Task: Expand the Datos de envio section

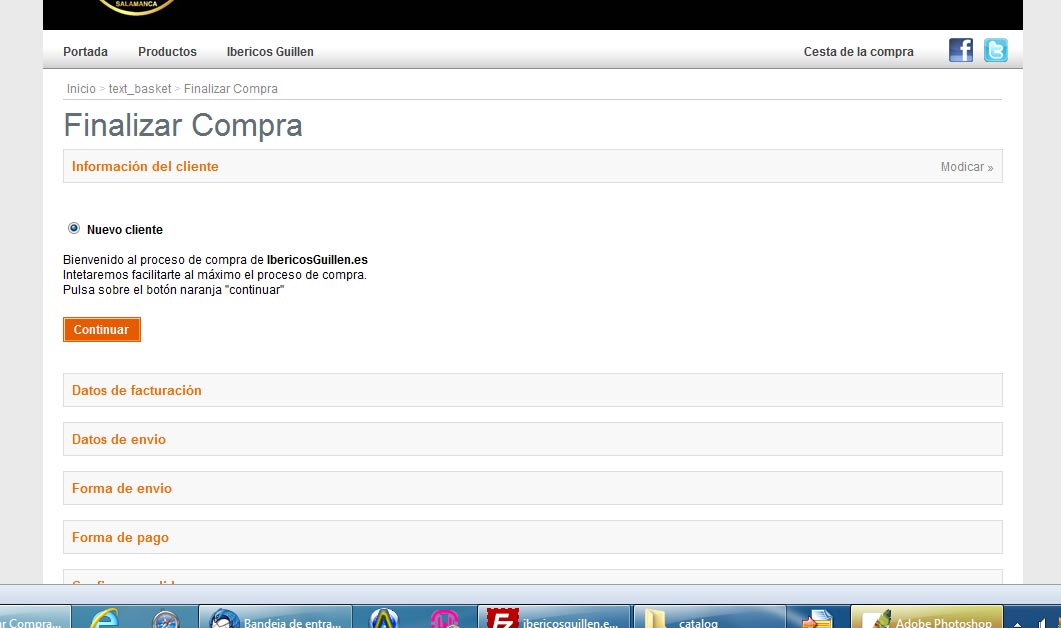Action: (533, 439)
